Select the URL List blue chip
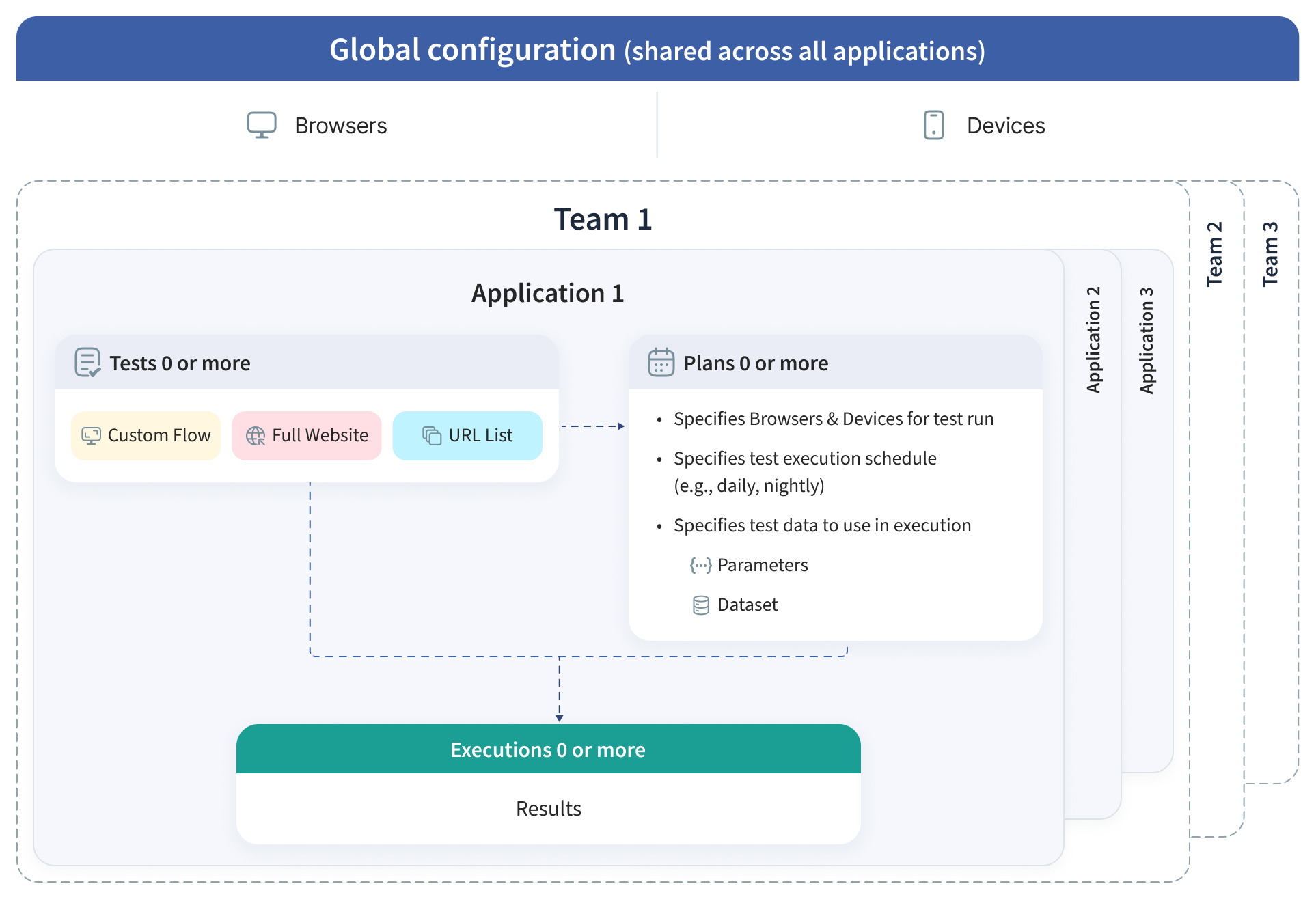The image size is (1316, 899). [x=468, y=436]
